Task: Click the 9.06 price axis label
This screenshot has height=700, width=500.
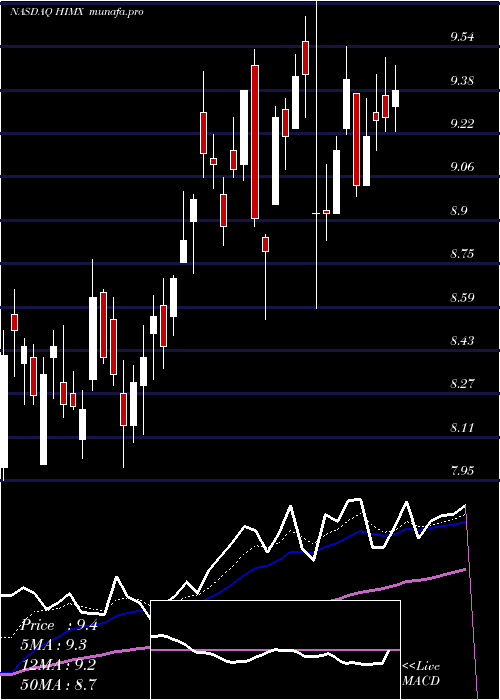Action: [462, 167]
